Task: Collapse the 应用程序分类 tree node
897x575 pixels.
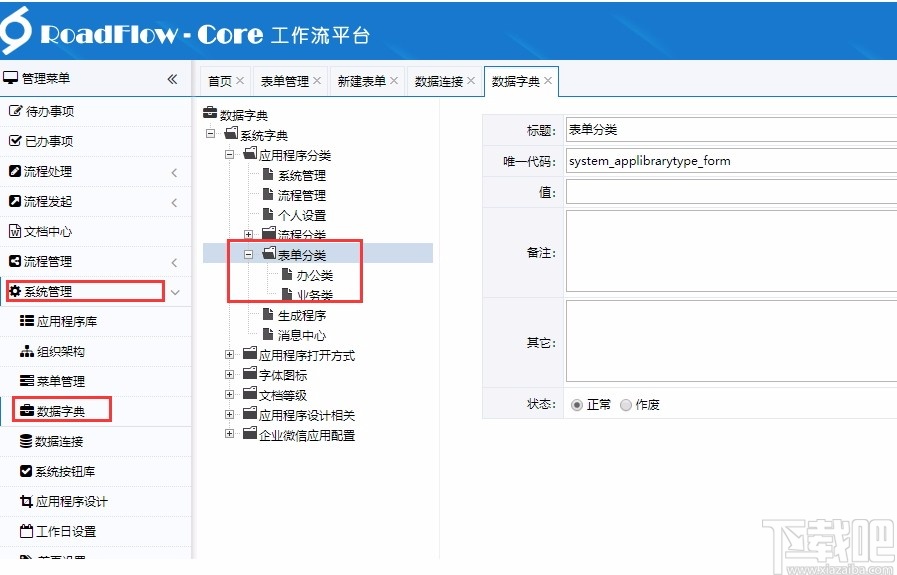Action: [x=229, y=154]
